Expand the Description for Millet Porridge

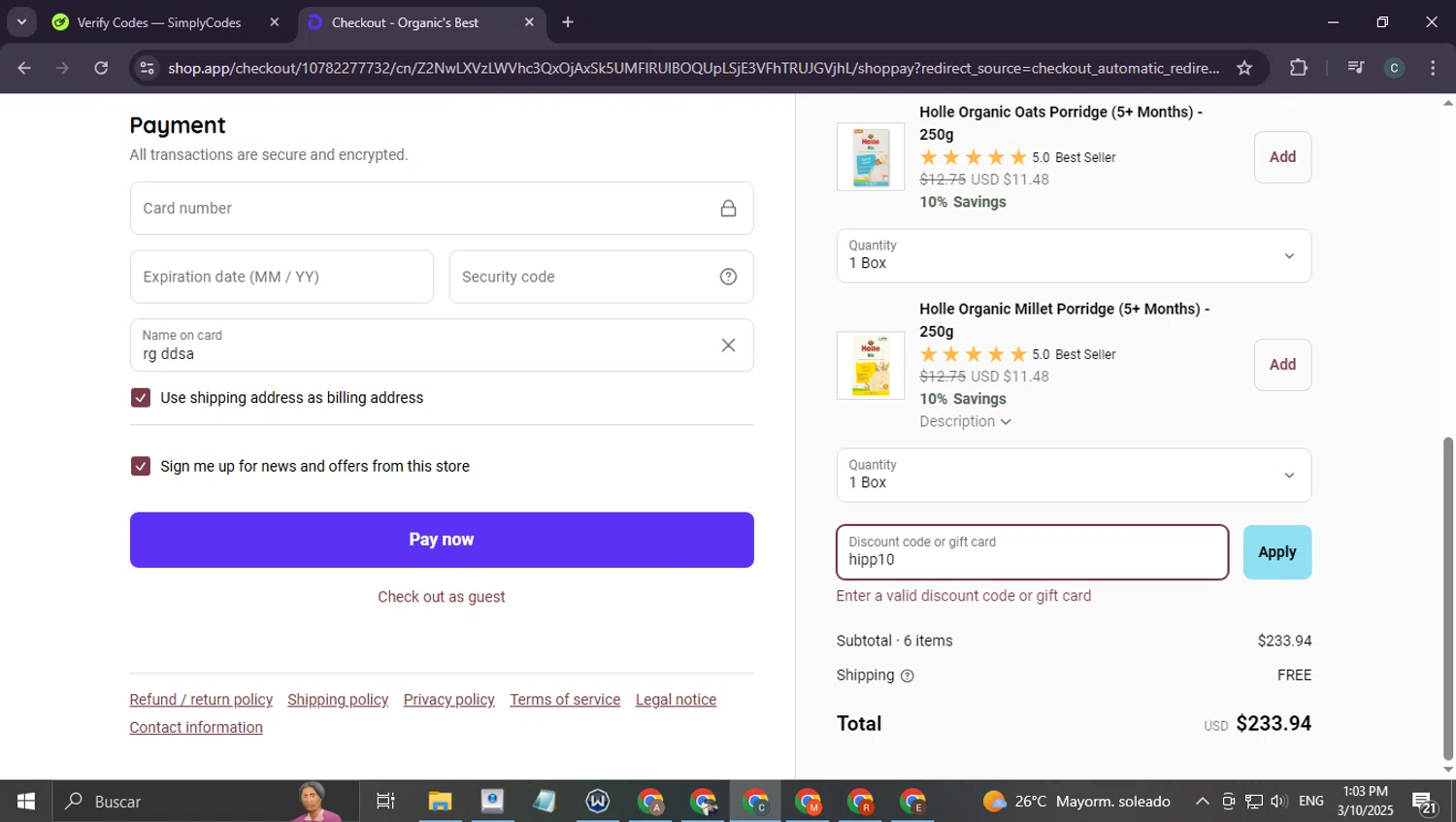click(x=965, y=422)
